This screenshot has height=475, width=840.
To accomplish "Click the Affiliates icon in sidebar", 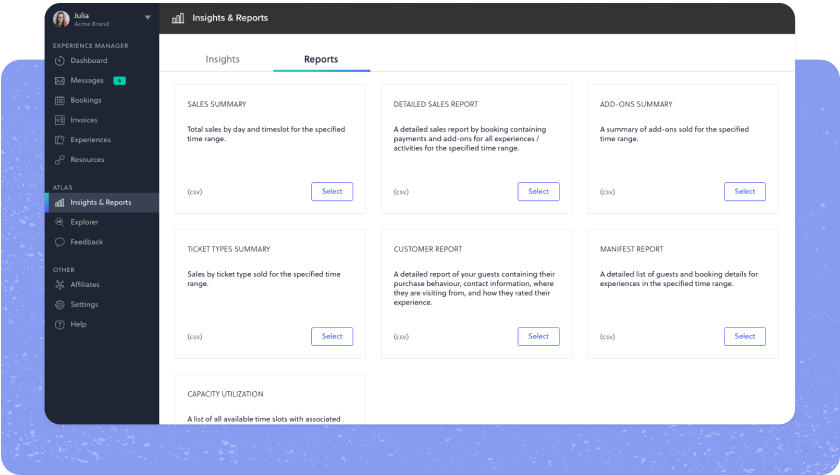I will tap(60, 285).
